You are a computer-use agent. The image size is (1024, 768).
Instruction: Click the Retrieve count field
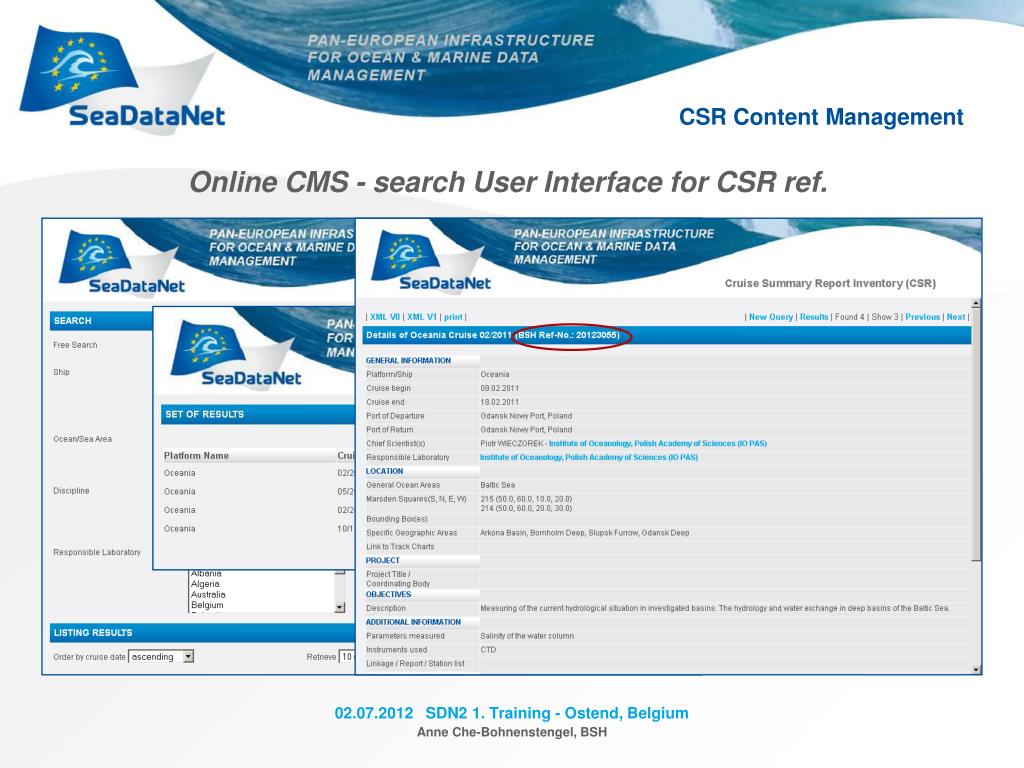[346, 656]
